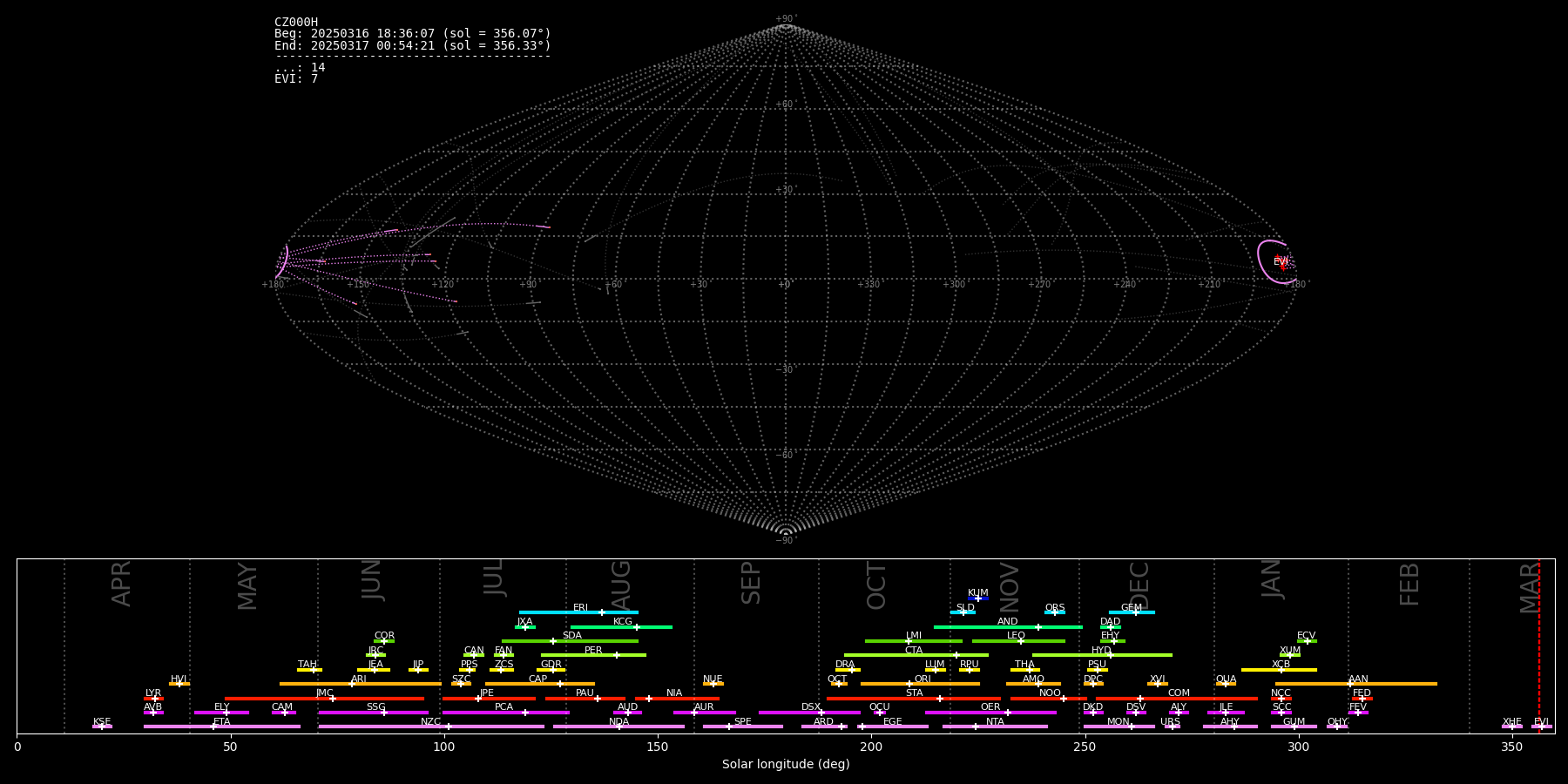This screenshot has width=1568, height=784.
Task: Select the End: 20250317 00:54:21 line
Action: (413, 45)
